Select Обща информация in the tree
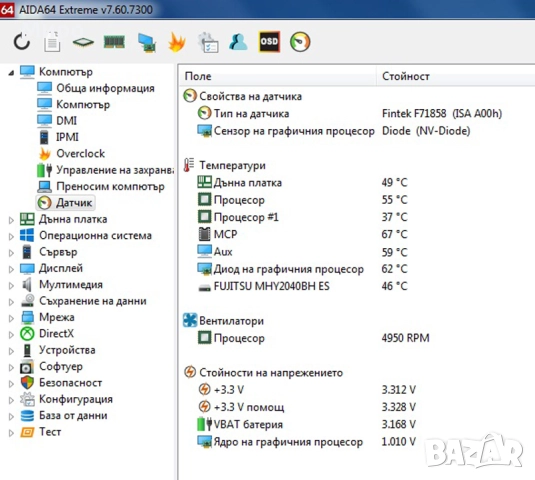This screenshot has height=480, width=535. pos(96,88)
